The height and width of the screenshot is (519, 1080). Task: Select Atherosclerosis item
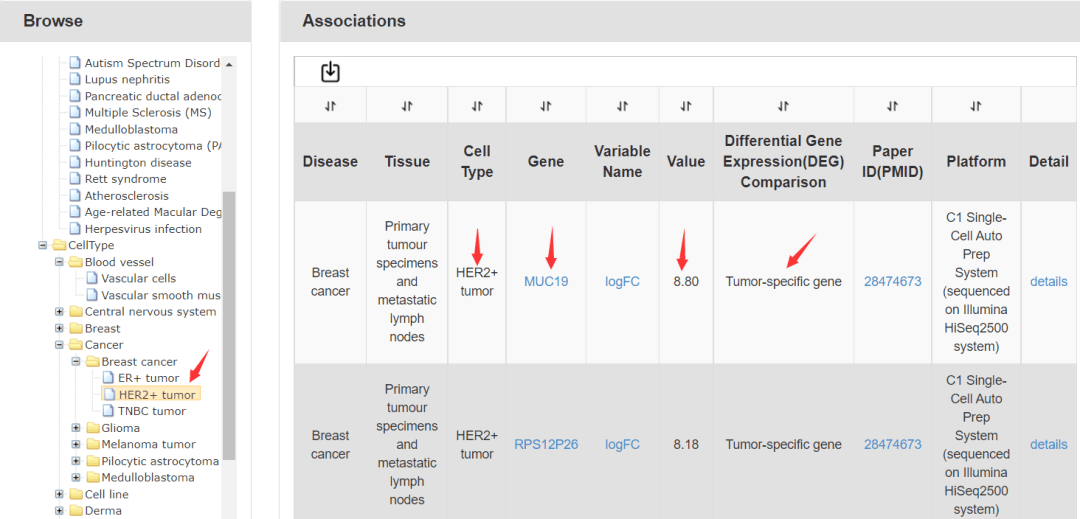click(x=127, y=195)
